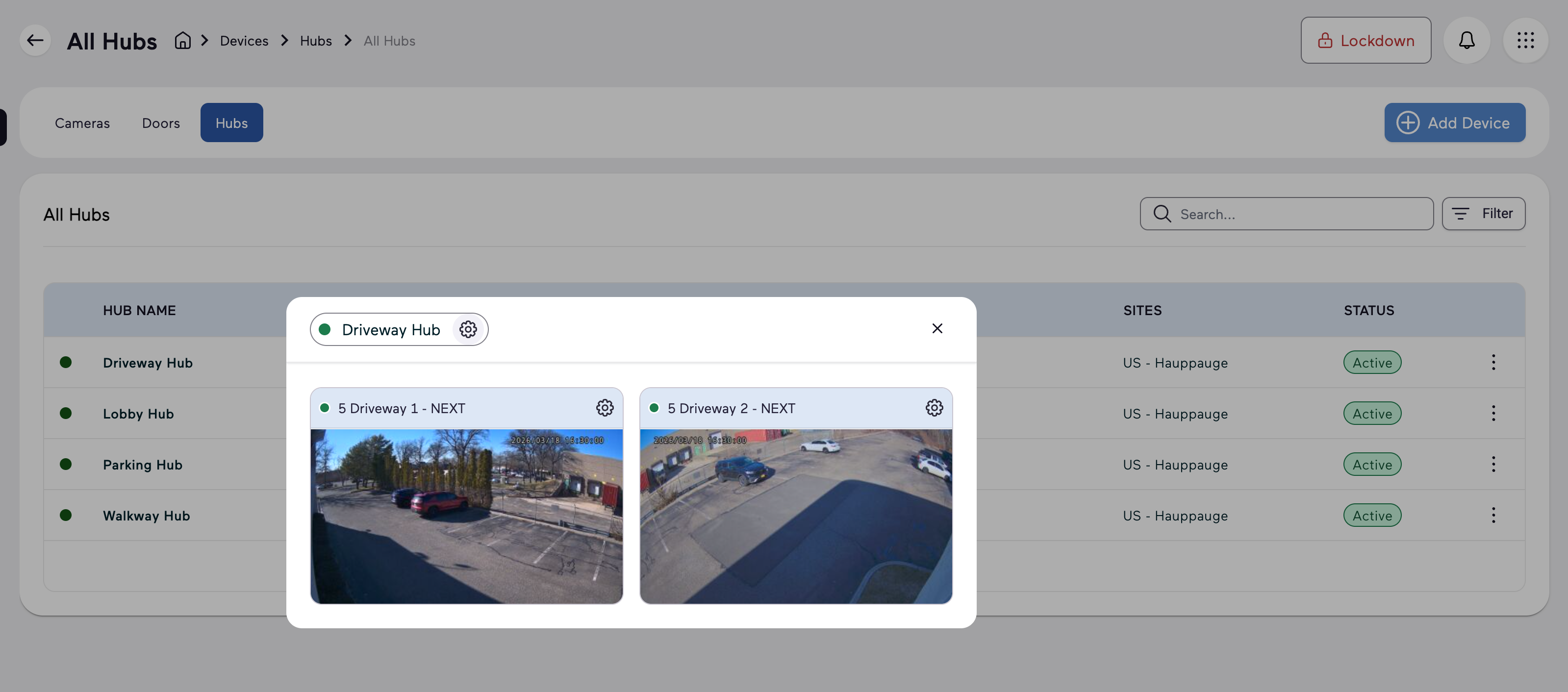Close the Driveway Hub popup
1568x692 pixels.
(937, 329)
